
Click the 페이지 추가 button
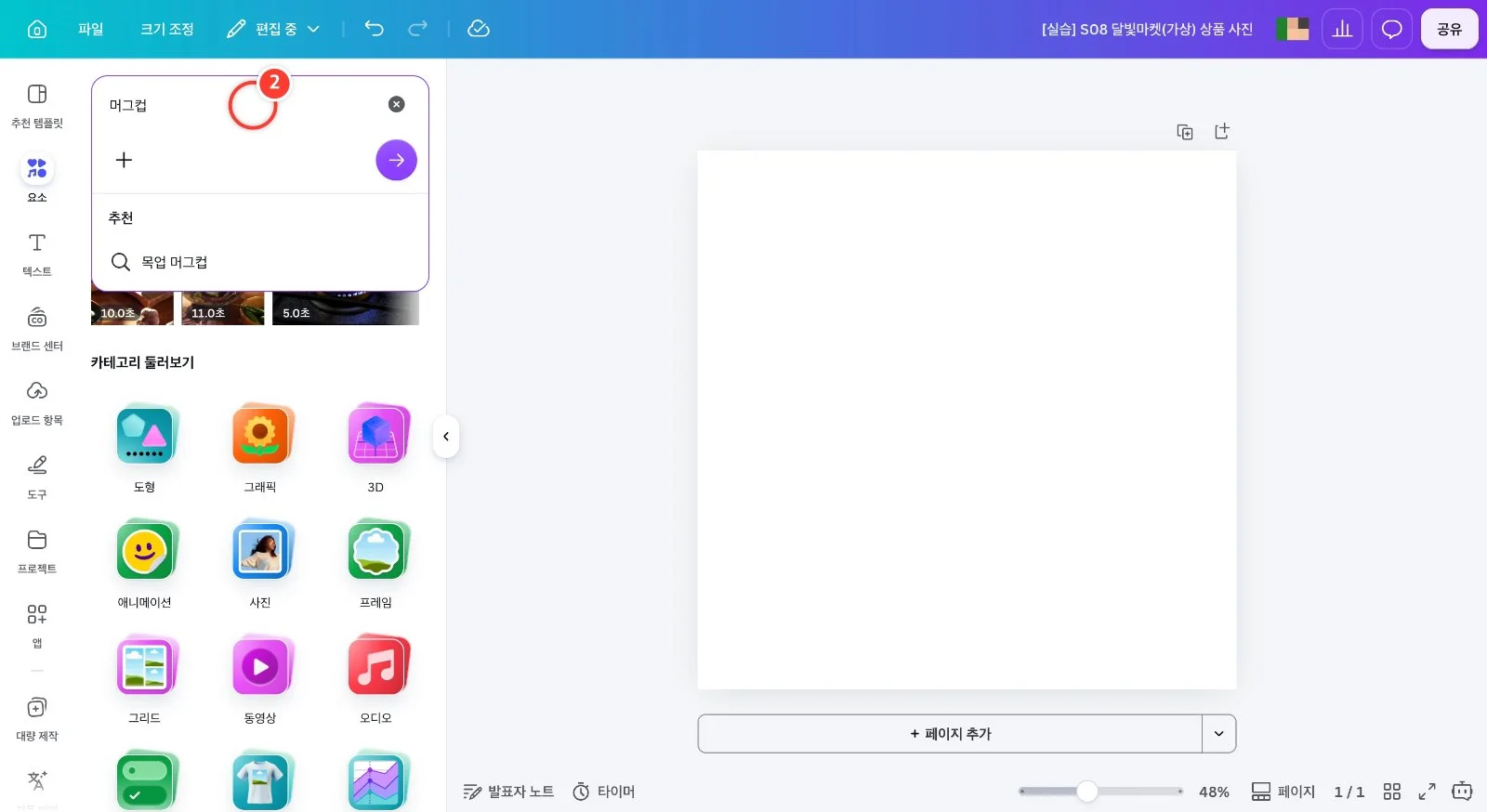[950, 734]
